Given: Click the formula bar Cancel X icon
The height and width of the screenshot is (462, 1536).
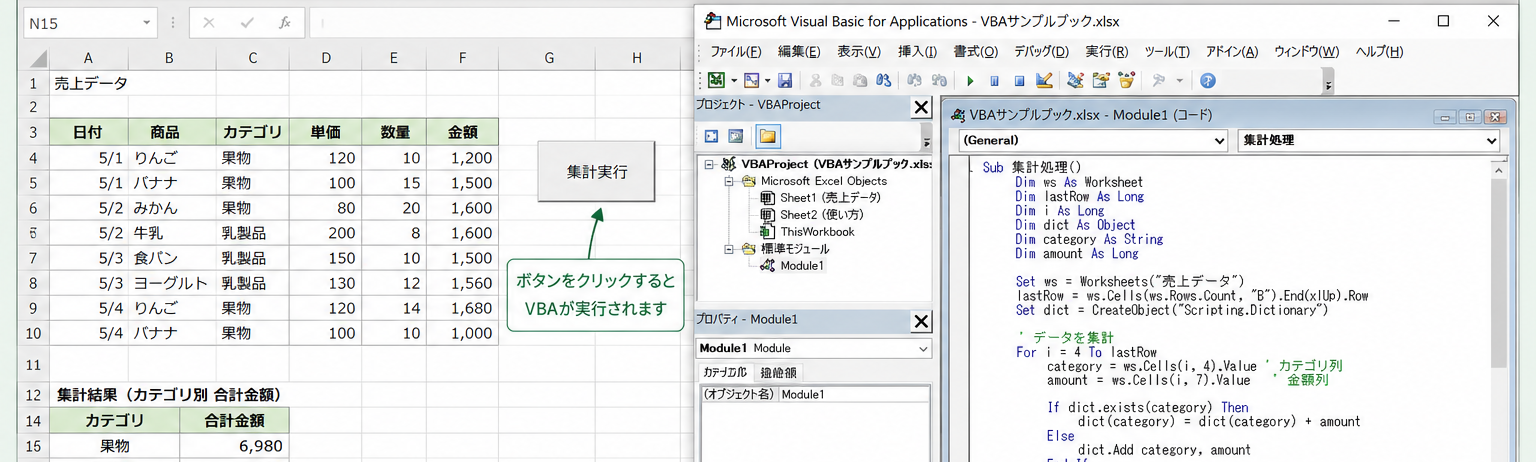Looking at the screenshot, I should click(x=209, y=23).
